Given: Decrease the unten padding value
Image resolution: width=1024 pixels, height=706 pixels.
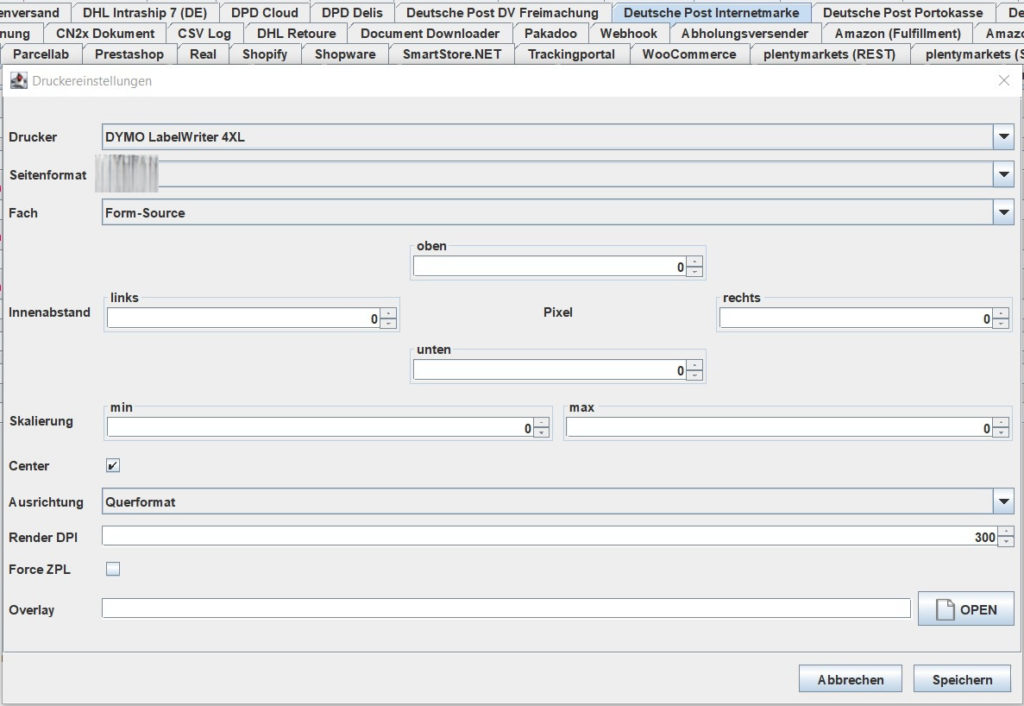Looking at the screenshot, I should click(695, 375).
